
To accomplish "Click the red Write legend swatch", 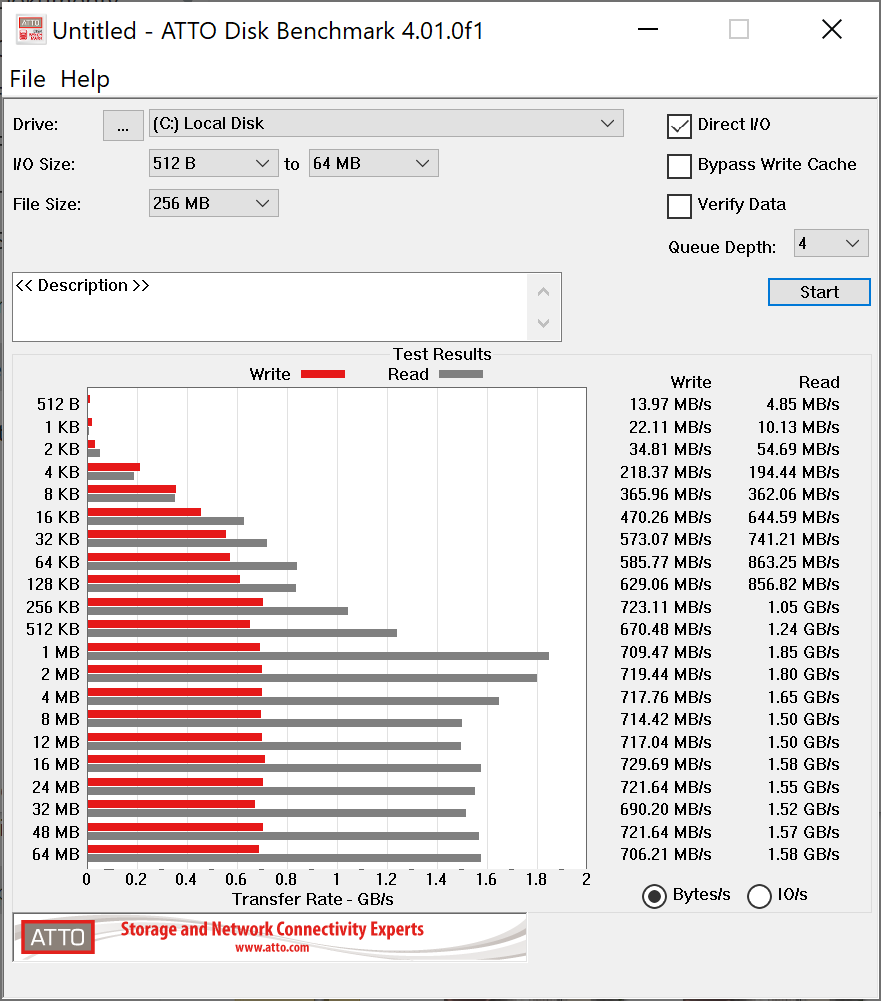I will [322, 374].
